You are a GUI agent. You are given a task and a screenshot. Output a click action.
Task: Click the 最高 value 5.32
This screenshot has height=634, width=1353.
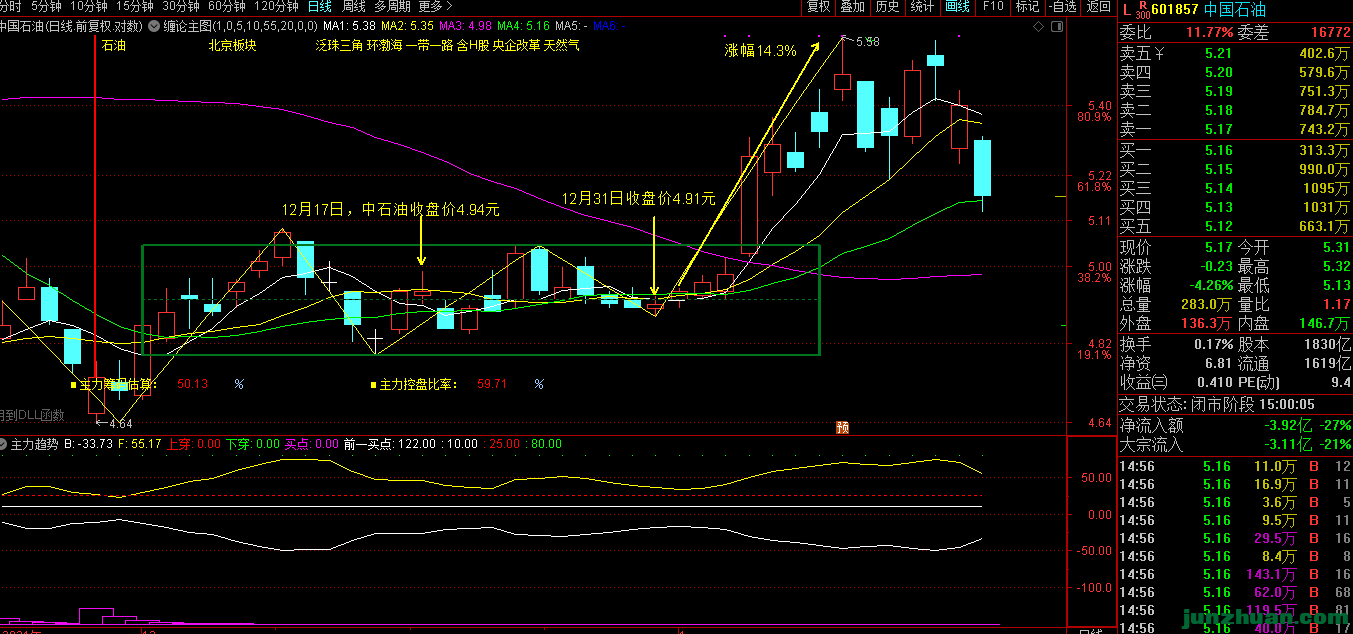coord(1334,266)
